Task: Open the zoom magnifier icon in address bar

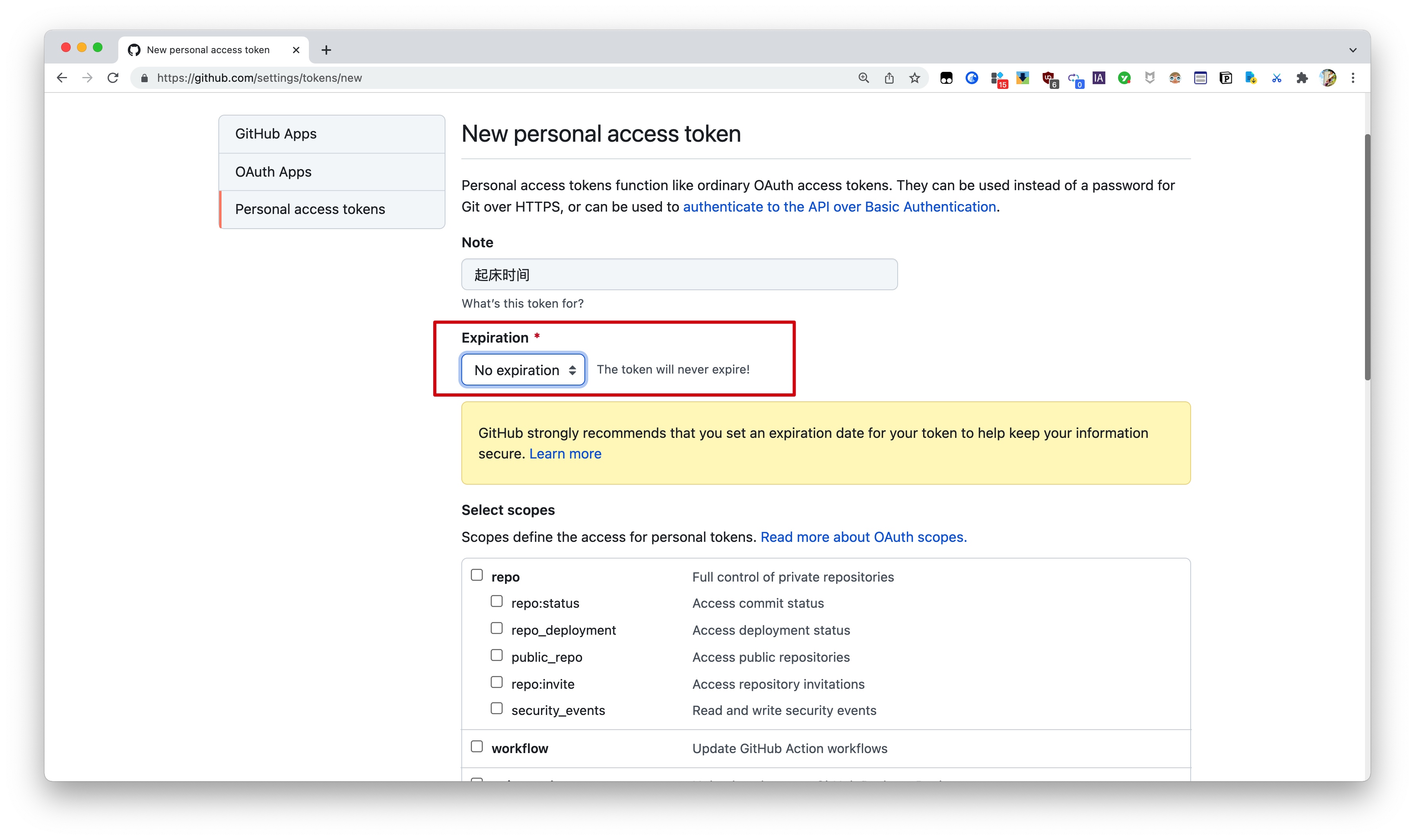Action: 864,78
